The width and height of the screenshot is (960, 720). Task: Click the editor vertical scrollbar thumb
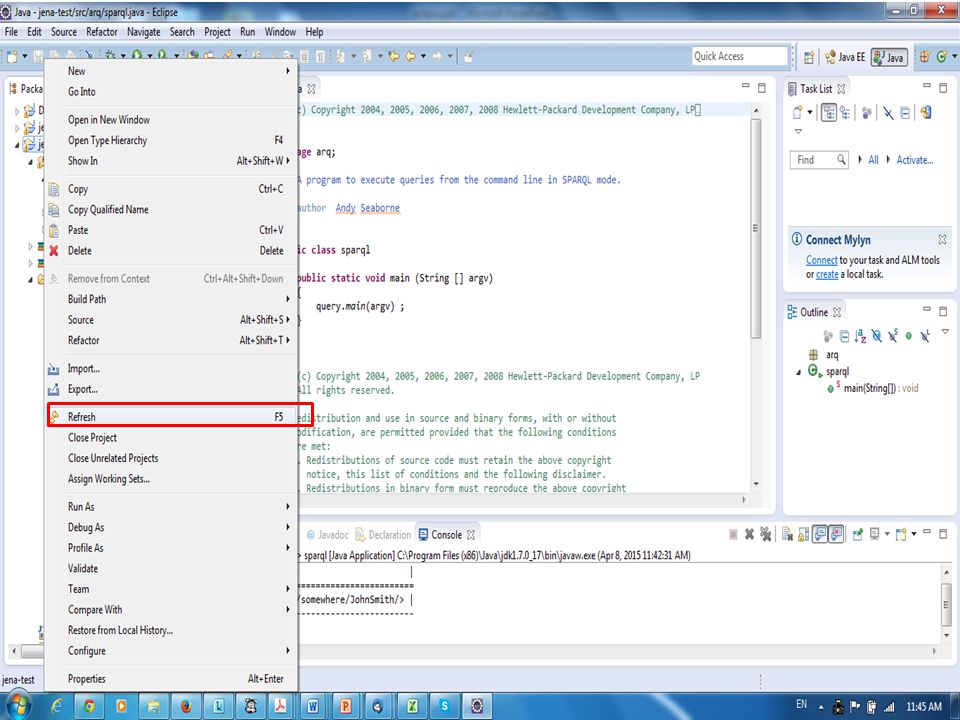tap(756, 228)
